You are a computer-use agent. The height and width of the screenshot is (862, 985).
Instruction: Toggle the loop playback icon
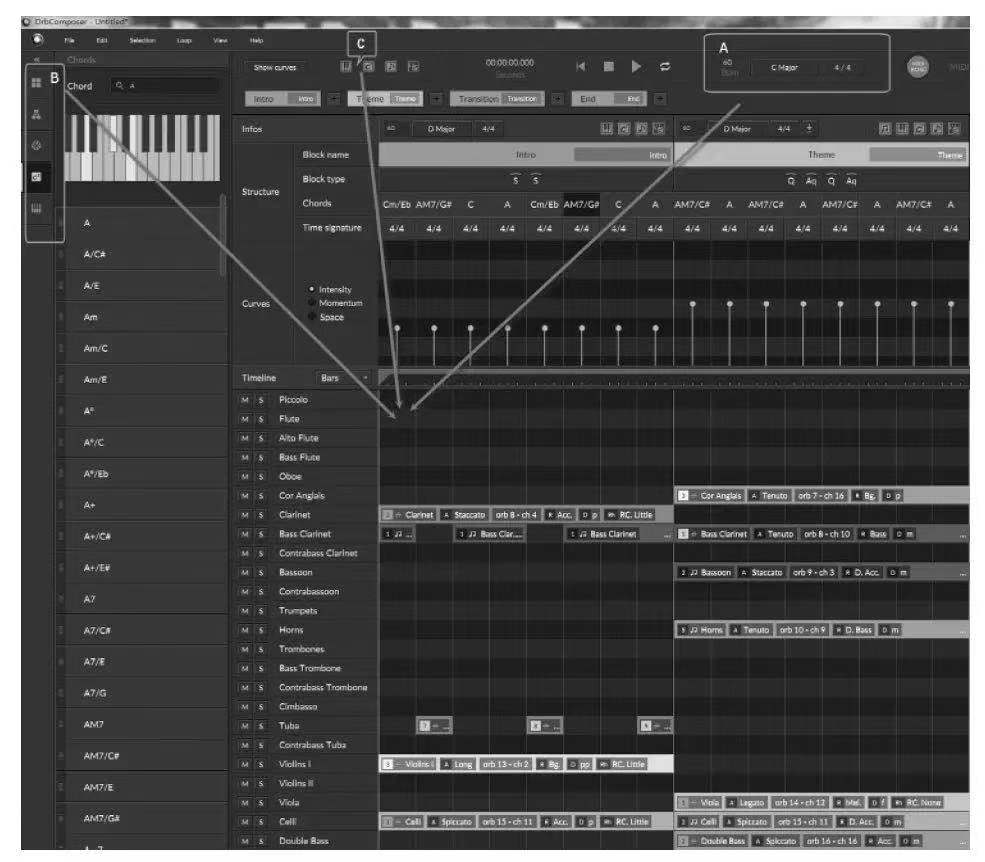(x=665, y=67)
